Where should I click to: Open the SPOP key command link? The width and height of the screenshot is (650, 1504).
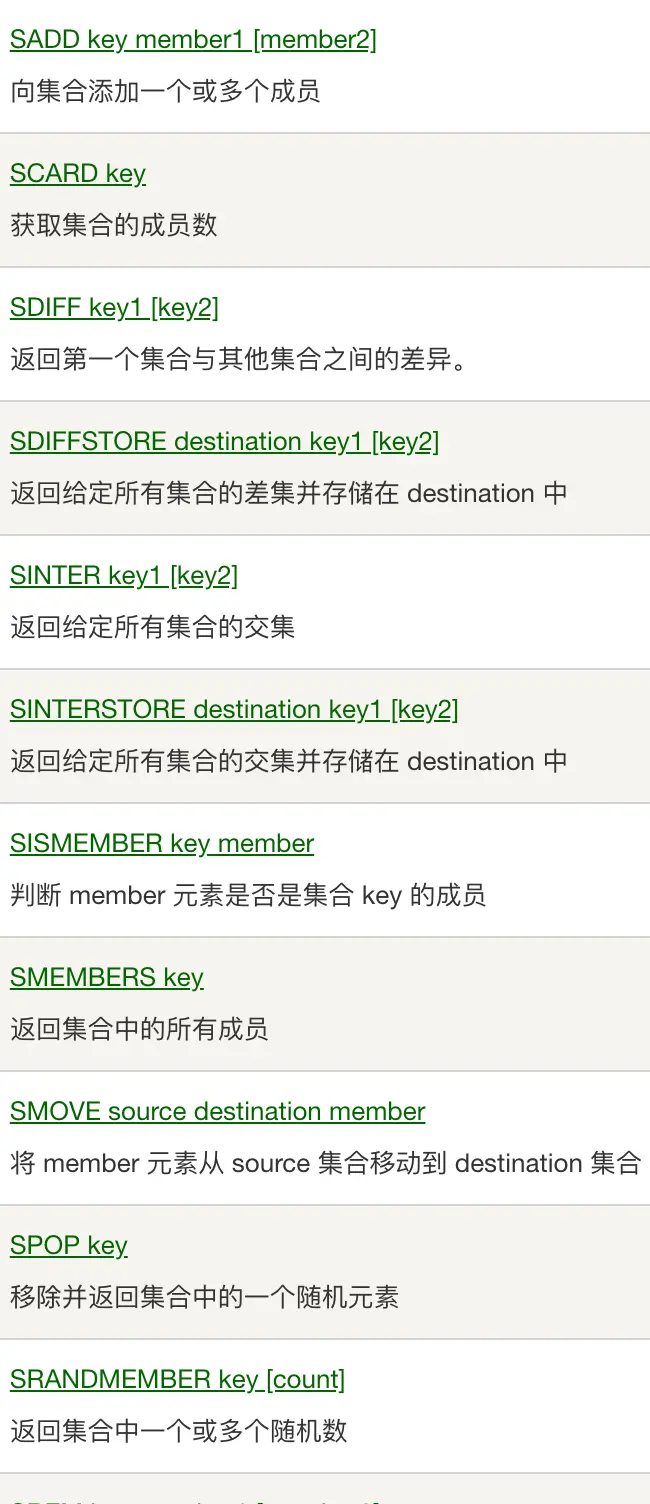[x=69, y=1246]
